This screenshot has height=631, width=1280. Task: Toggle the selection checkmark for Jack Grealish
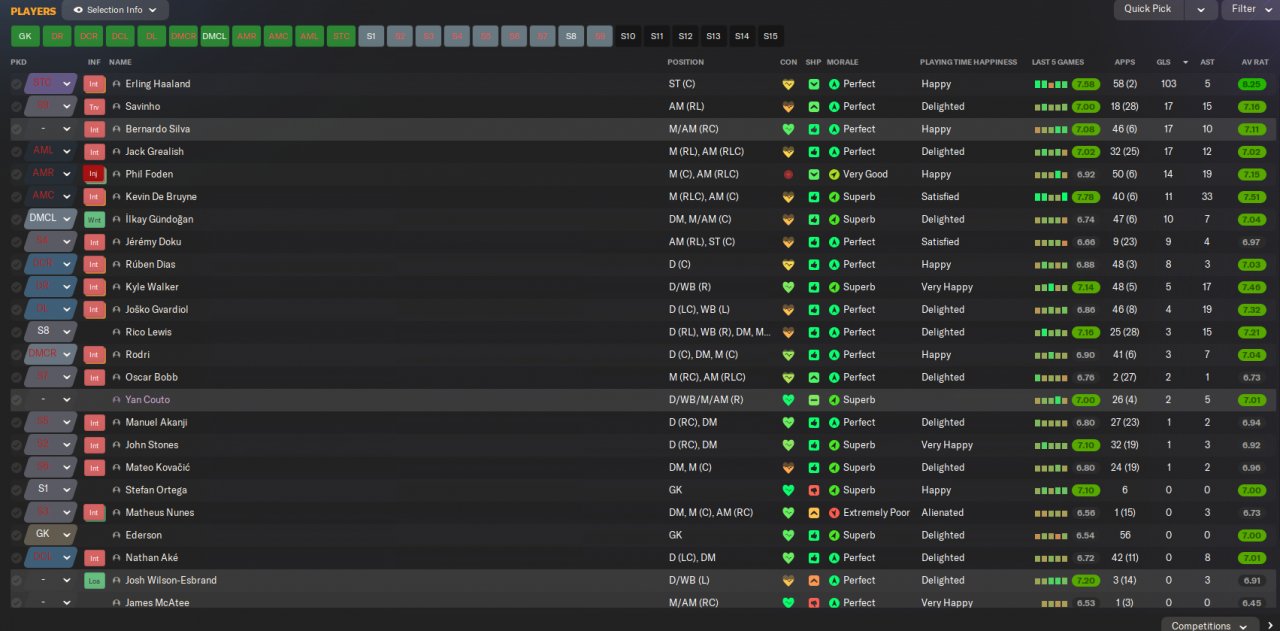(16, 152)
